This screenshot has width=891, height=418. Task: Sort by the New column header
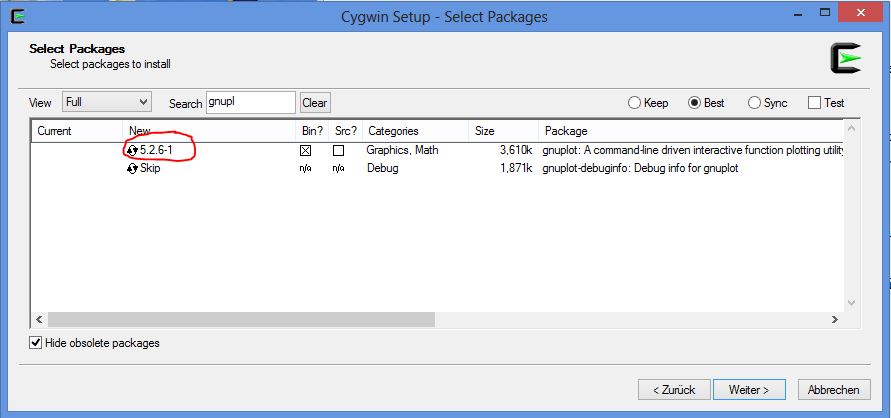pos(209,131)
